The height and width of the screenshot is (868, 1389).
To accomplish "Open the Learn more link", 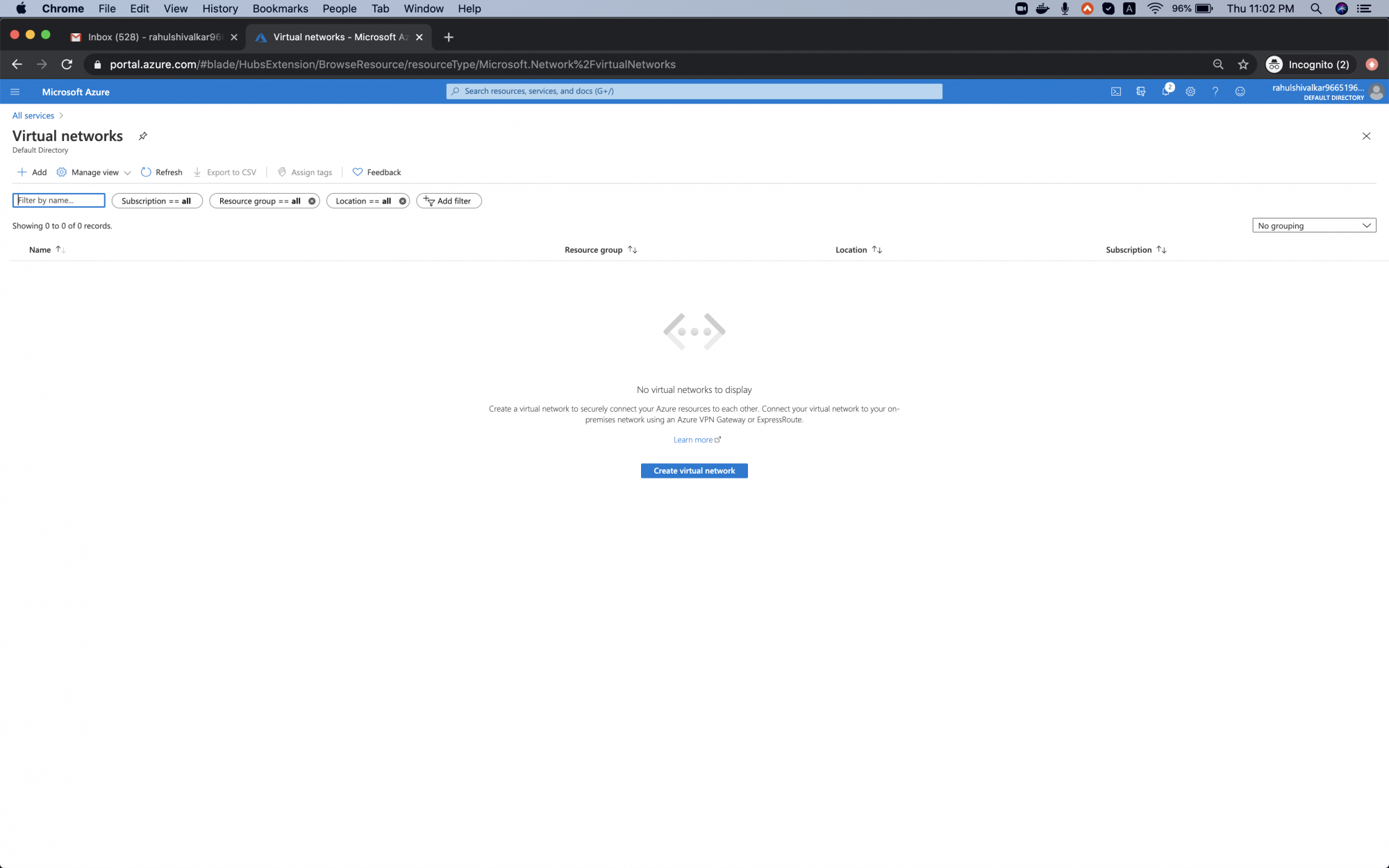I will coord(694,440).
